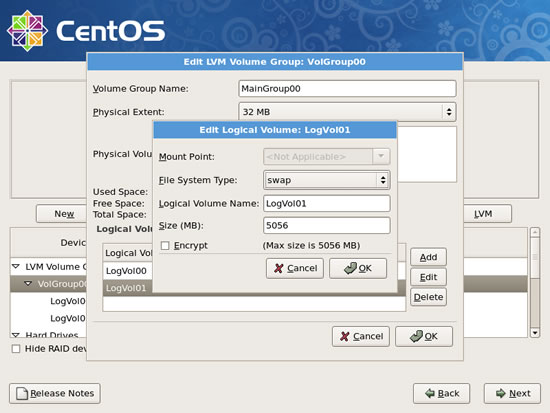Screen dimensions: 550x413
Task: Click the Add logical volume button
Action: click(428, 257)
